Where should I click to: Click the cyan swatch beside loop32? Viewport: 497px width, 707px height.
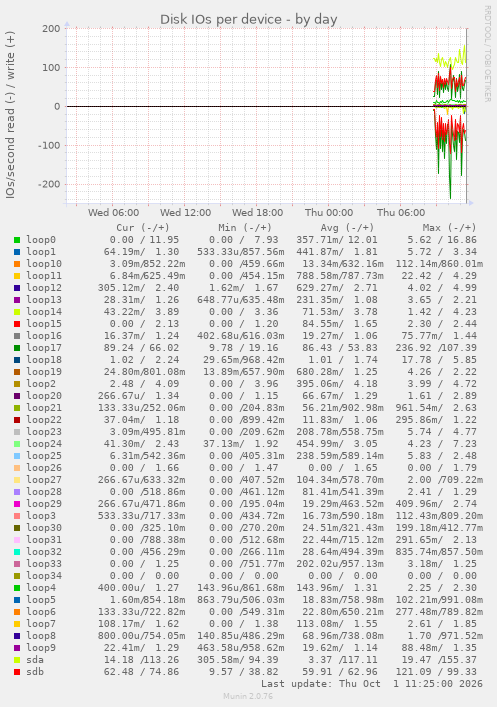coord(17,552)
